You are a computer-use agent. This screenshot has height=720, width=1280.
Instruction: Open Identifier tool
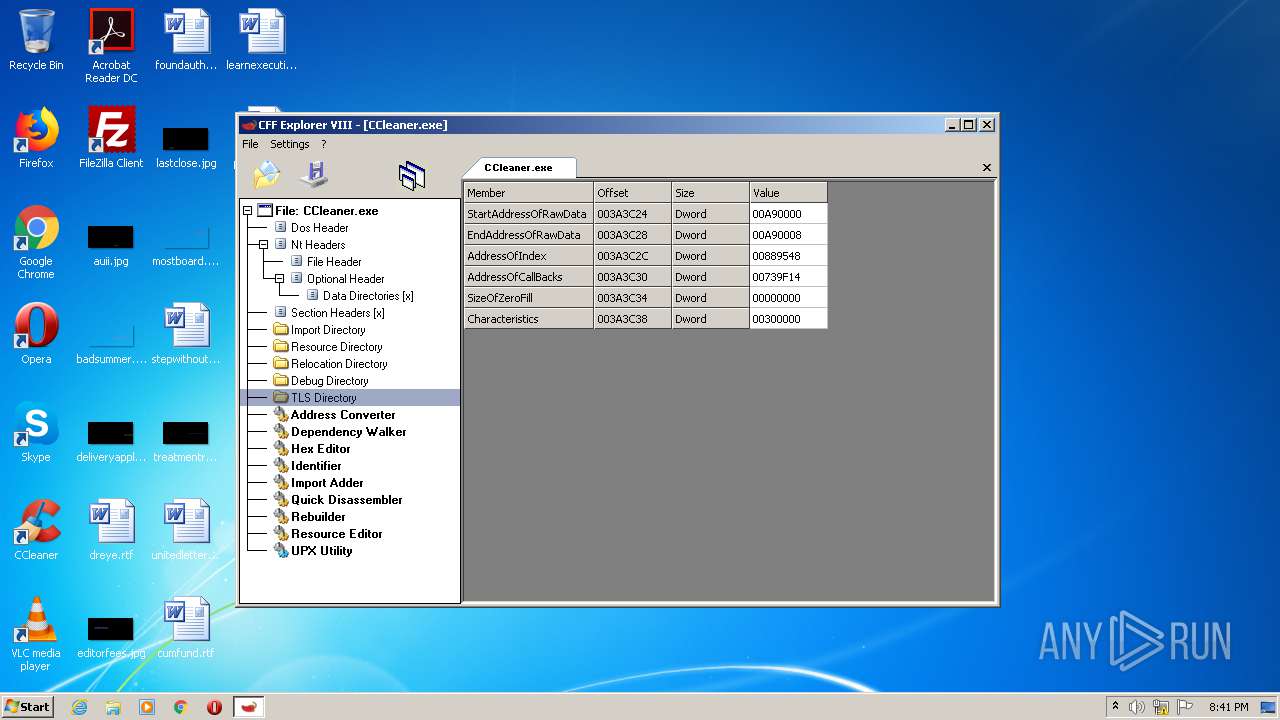point(316,466)
